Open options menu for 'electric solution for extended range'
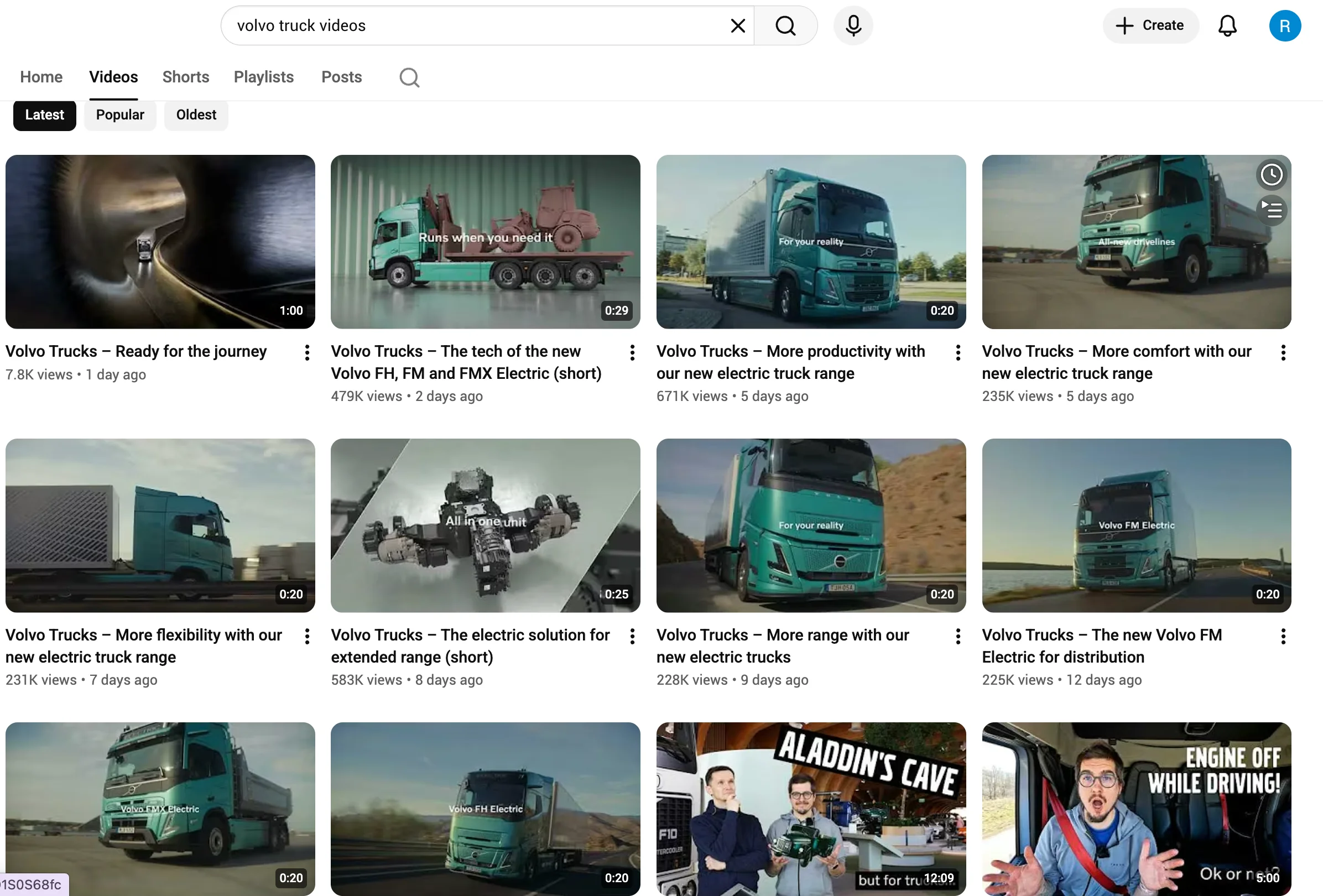Image resolution: width=1323 pixels, height=896 pixels. click(633, 637)
